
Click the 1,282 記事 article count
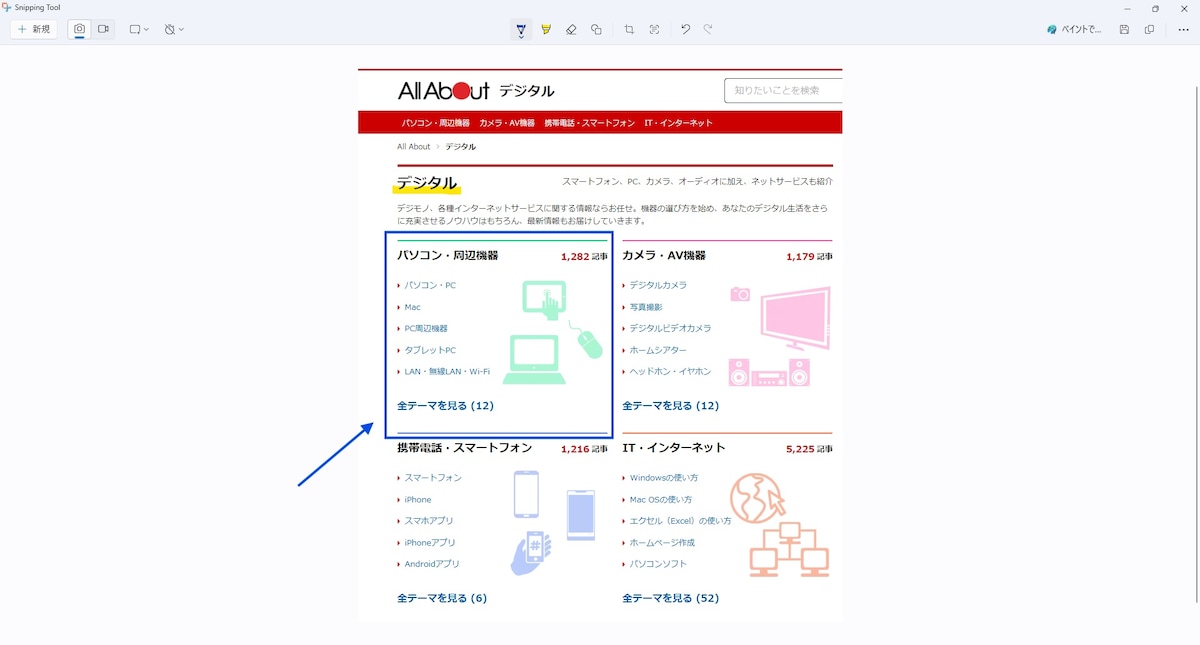pos(584,257)
